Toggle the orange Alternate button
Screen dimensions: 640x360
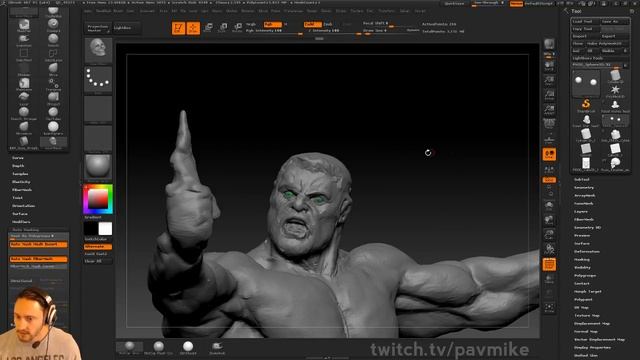[x=98, y=247]
